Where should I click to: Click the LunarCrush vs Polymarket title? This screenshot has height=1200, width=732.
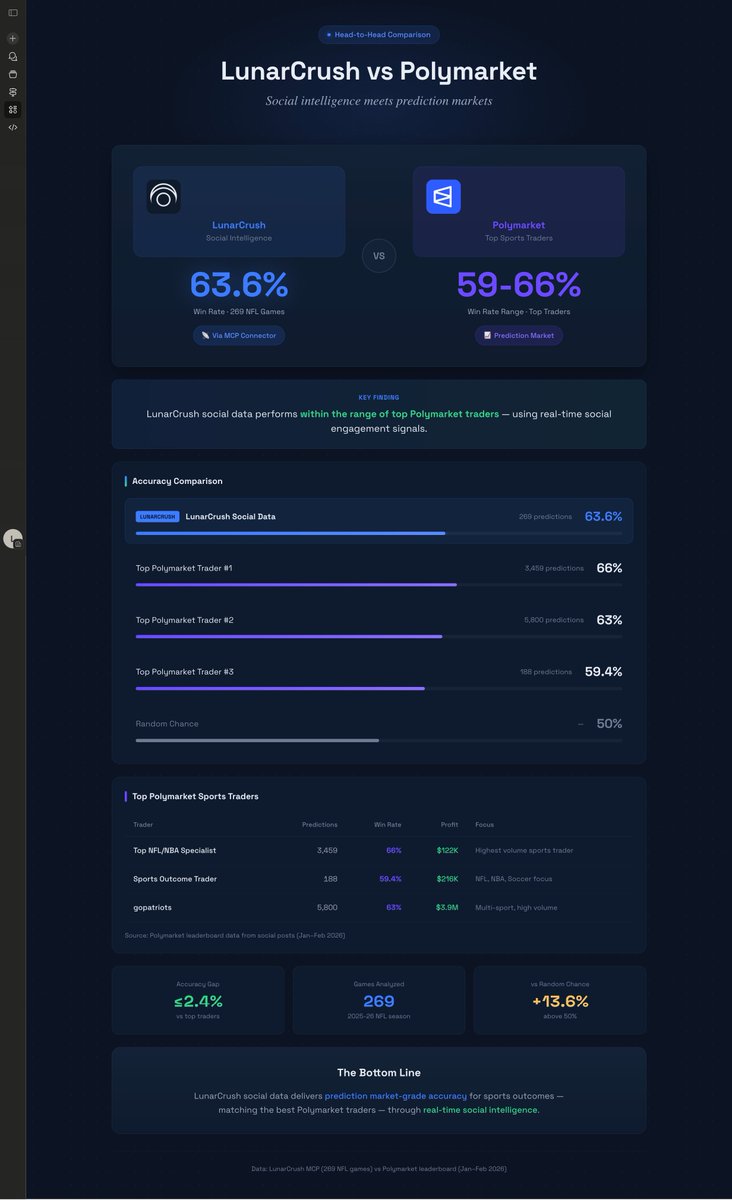click(379, 71)
